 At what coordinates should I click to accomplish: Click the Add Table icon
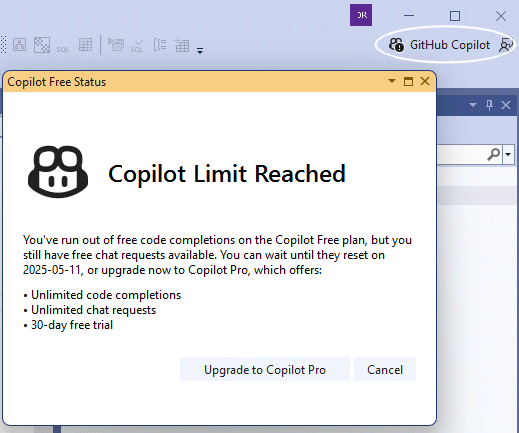point(182,45)
